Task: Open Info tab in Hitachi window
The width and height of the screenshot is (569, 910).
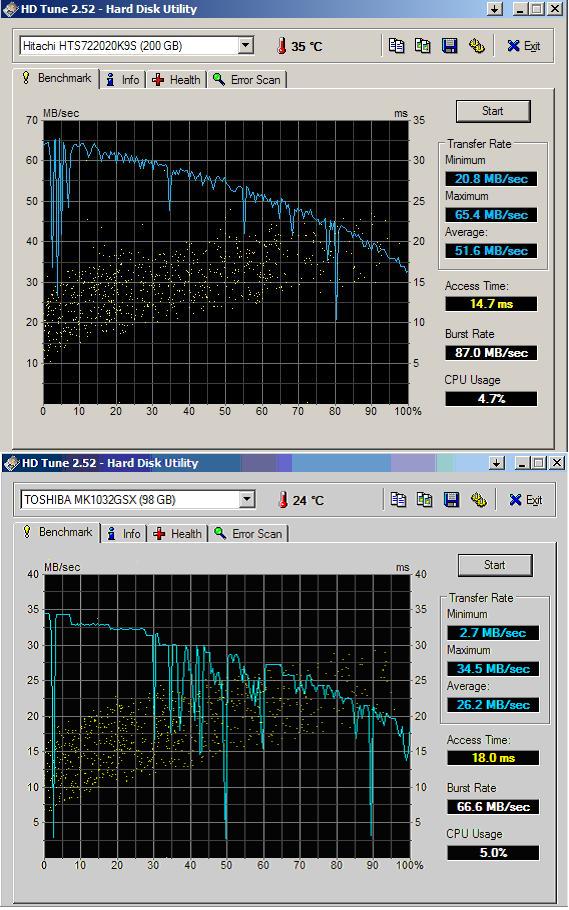Action: (123, 80)
